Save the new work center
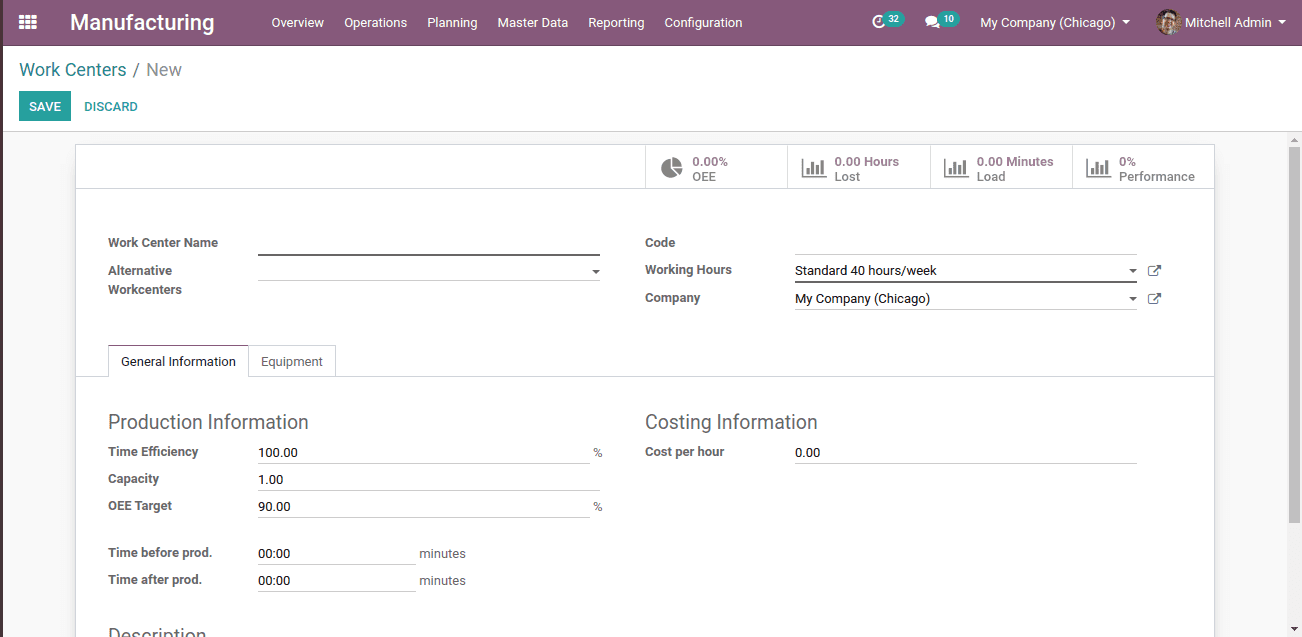This screenshot has width=1302, height=637. pyautogui.click(x=45, y=106)
